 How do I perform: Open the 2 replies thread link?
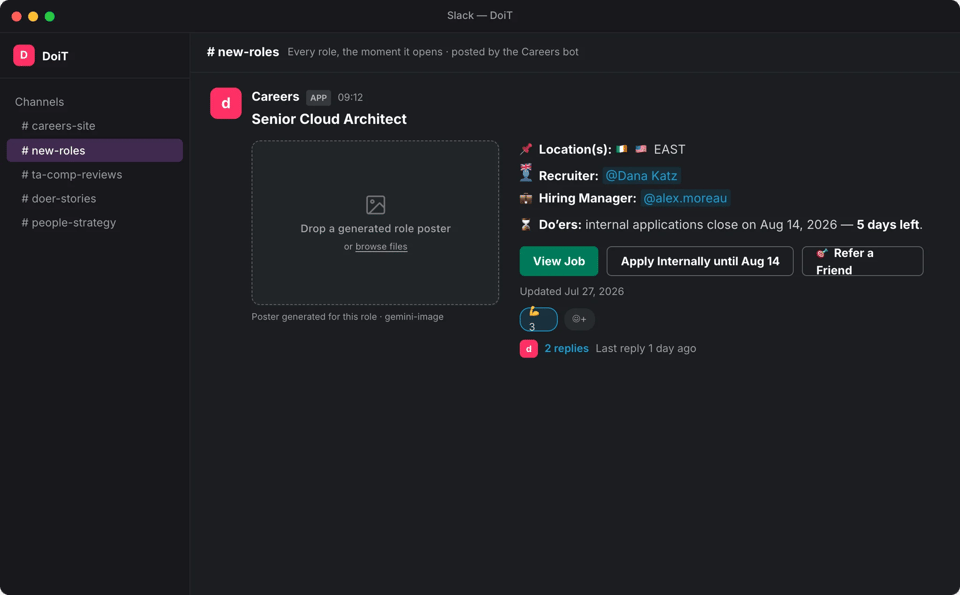tap(566, 348)
